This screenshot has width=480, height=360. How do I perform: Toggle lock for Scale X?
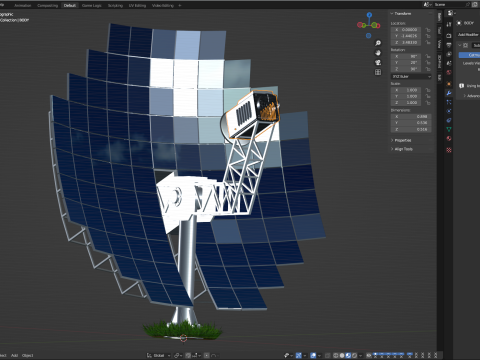point(428,90)
